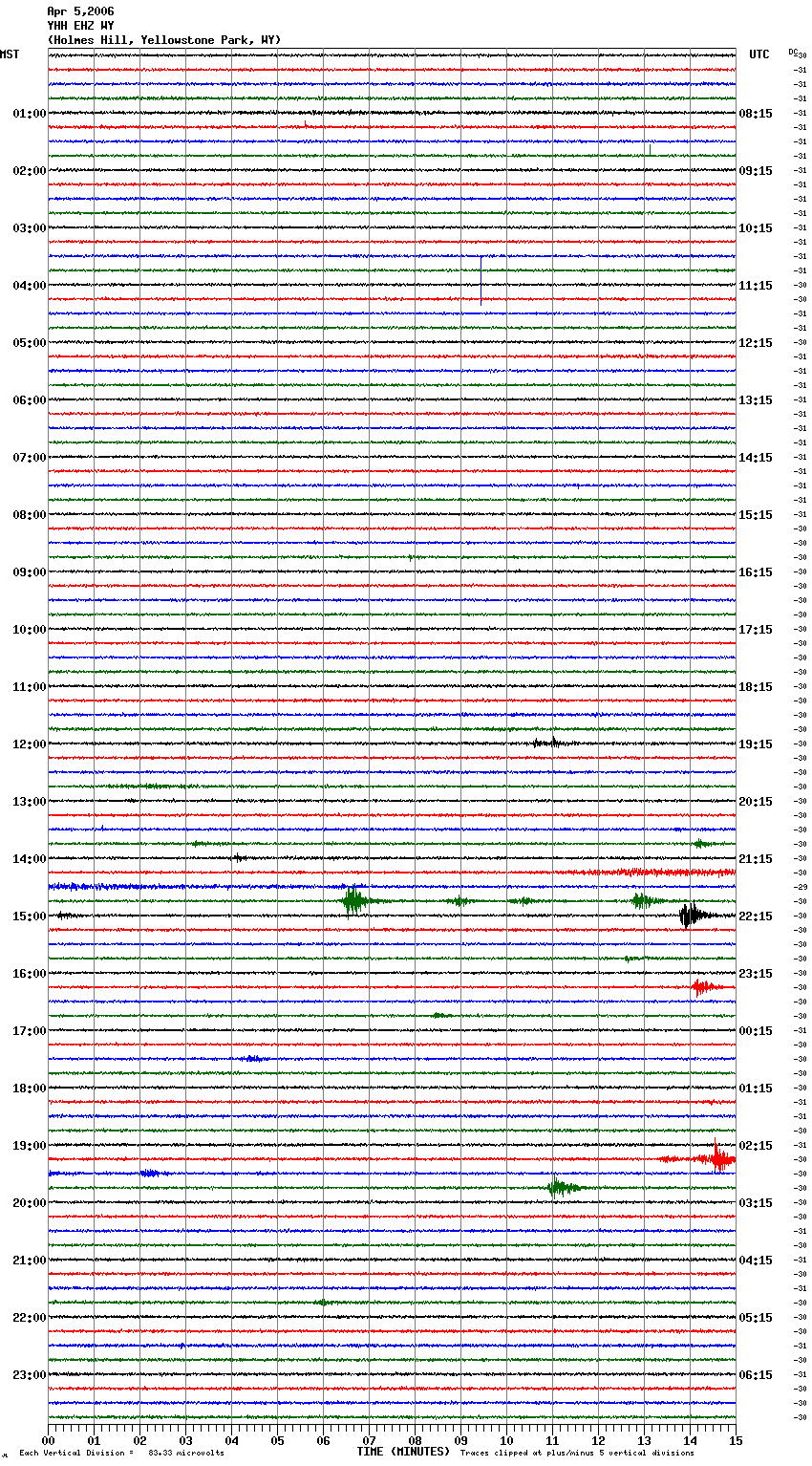Select the MST '21:00' time label
812x1466 pixels.
[x=30, y=1261]
